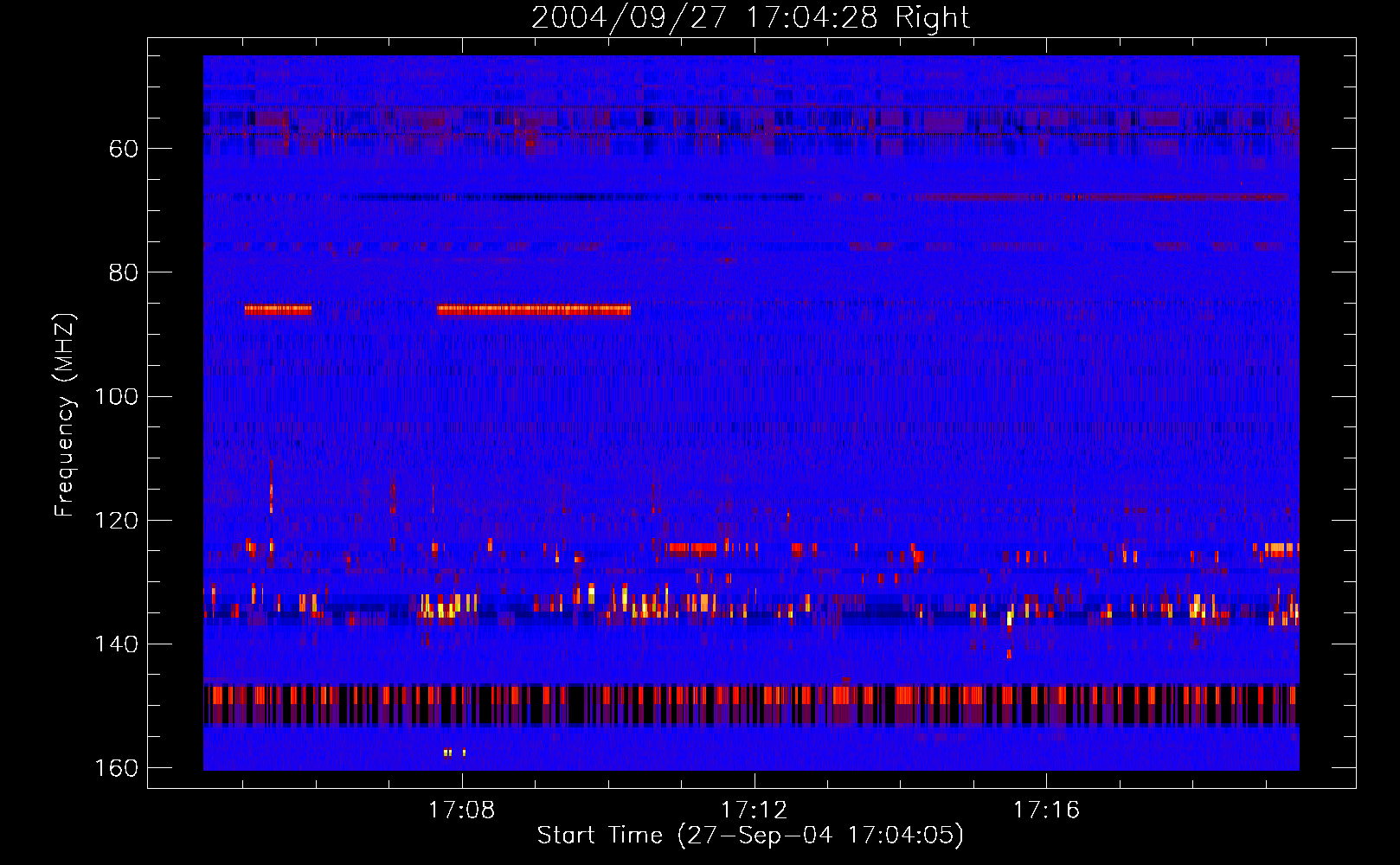1400x865 pixels.
Task: Click the "Start Time (27-Sep-04 17:04:05)" label
Action: coord(750,836)
